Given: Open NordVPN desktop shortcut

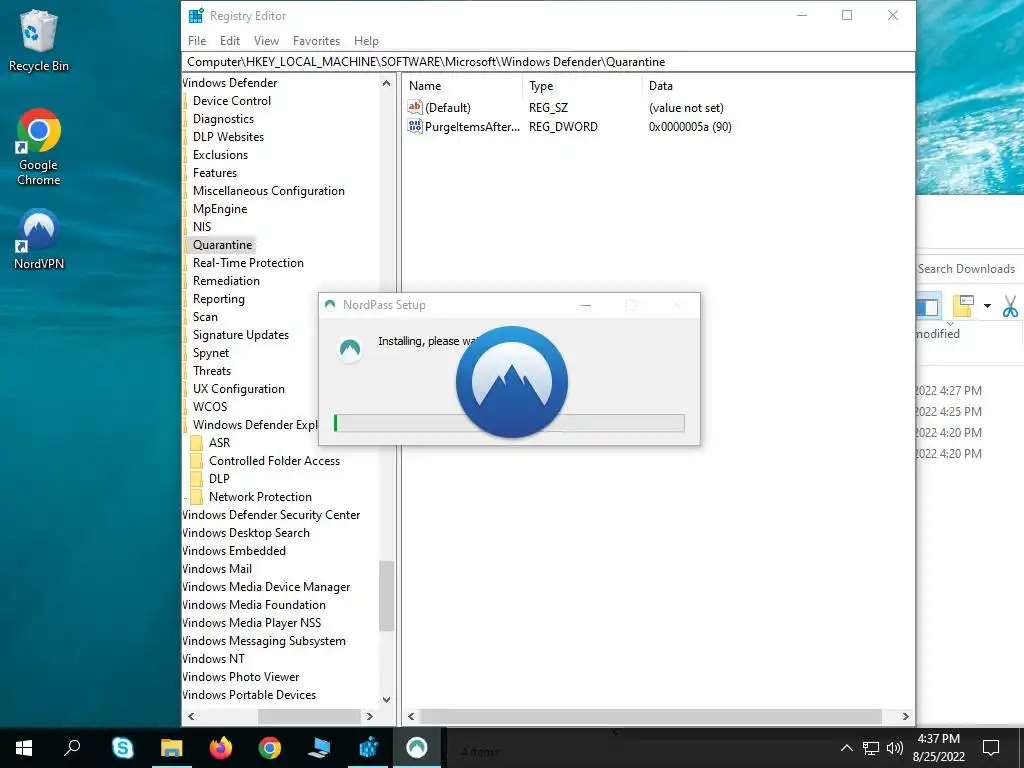Looking at the screenshot, I should tap(39, 240).
